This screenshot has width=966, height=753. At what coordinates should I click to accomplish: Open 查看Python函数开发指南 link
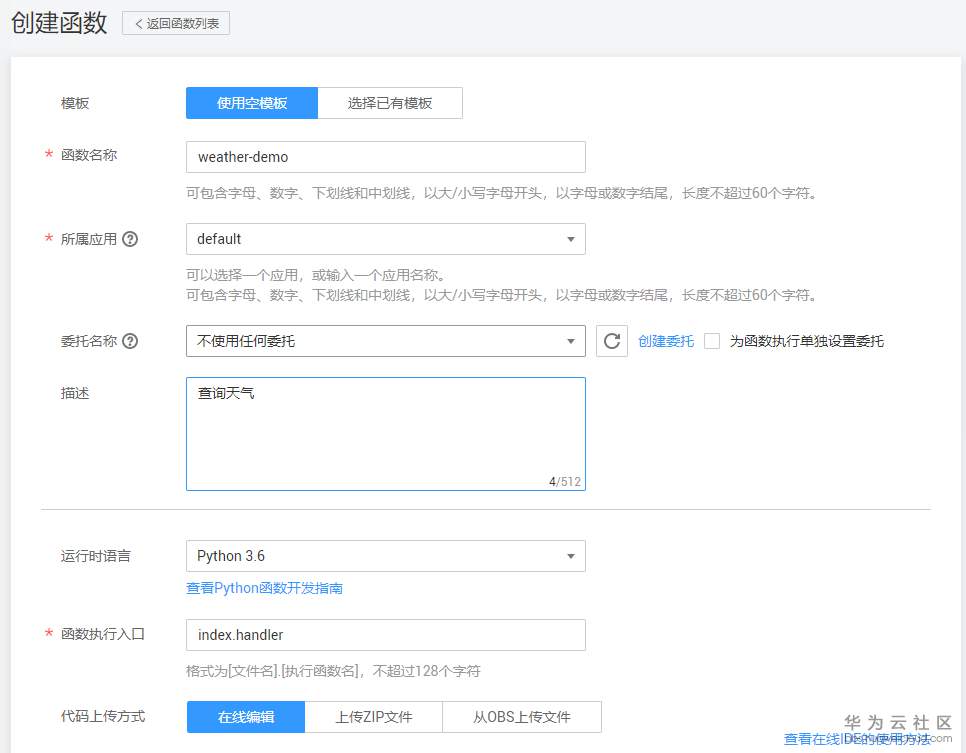pyautogui.click(x=264, y=588)
